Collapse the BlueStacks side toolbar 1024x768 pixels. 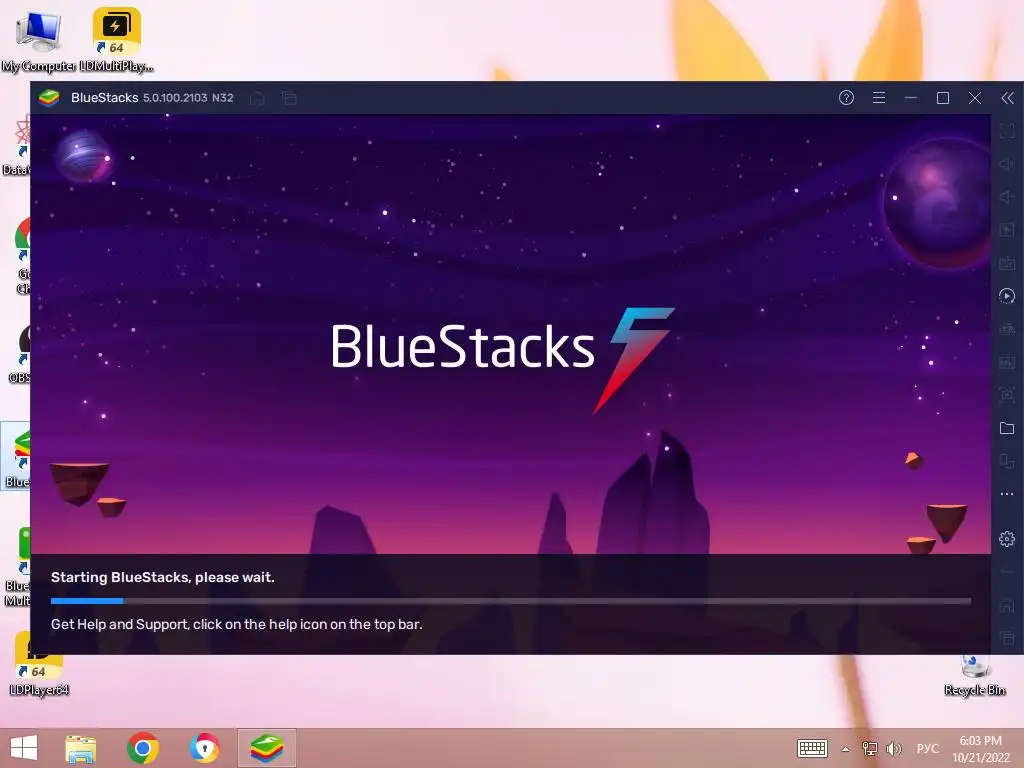pos(1008,98)
